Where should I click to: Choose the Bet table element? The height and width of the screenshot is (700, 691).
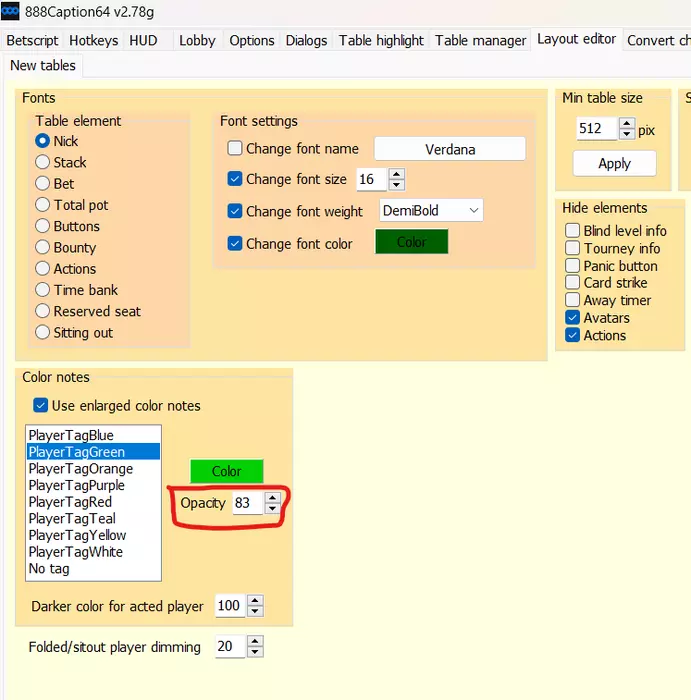tap(54, 183)
